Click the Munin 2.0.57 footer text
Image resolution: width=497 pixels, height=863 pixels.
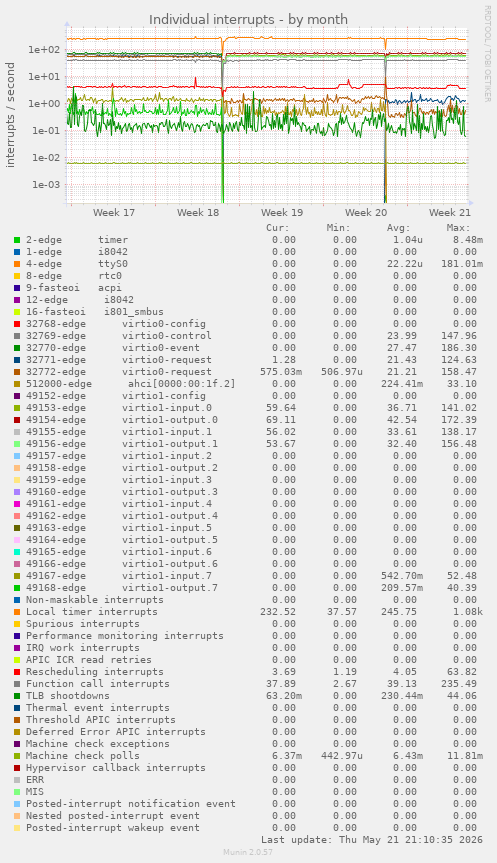pos(248,852)
